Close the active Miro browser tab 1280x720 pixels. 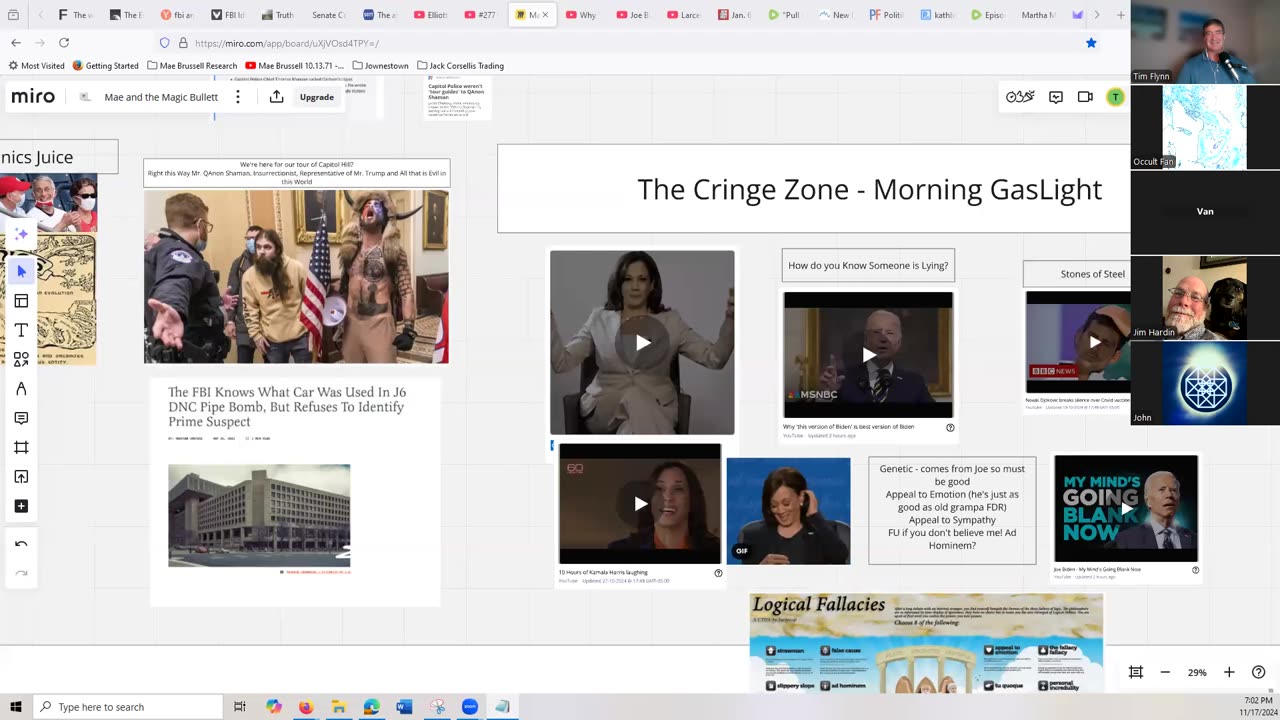tap(545, 15)
